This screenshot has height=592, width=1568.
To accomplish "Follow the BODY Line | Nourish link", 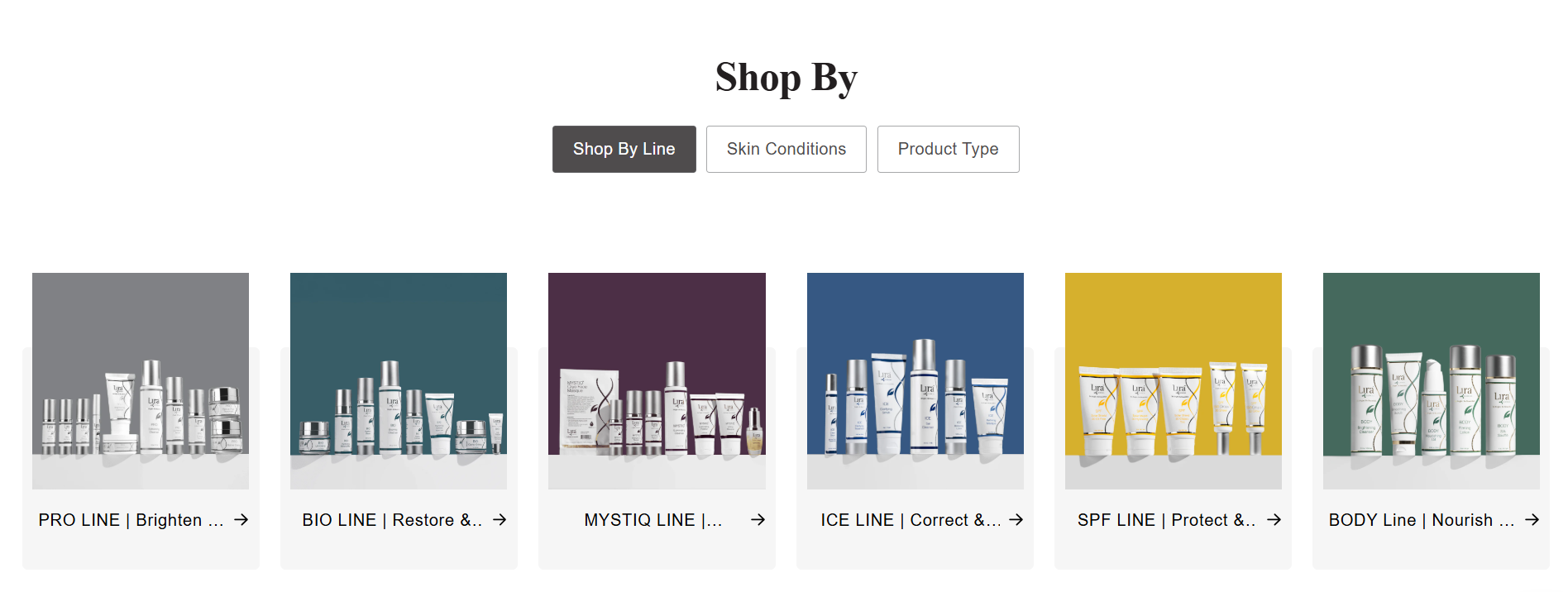I will pyautogui.click(x=1421, y=520).
